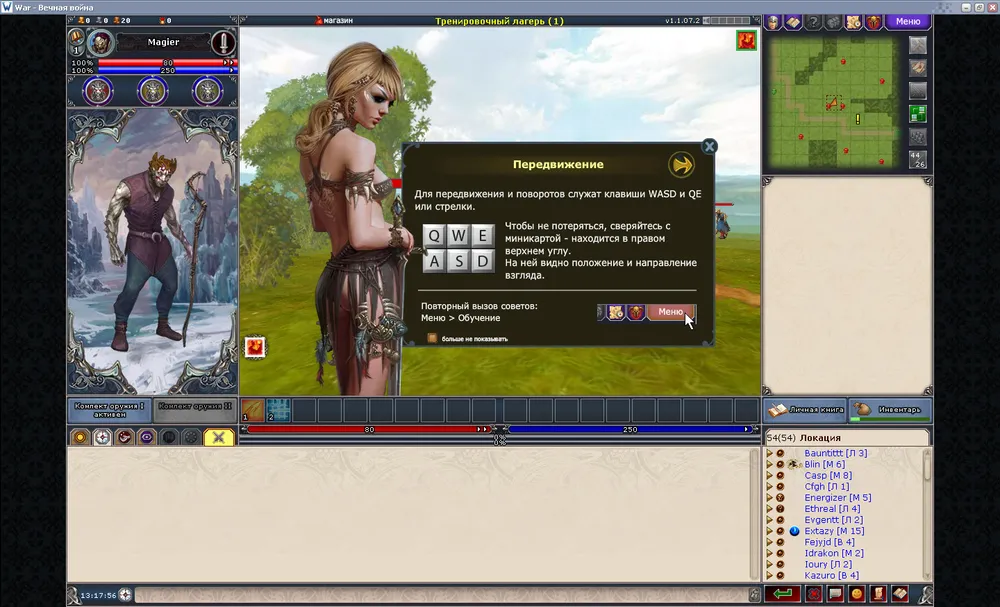Expand the arrow next to Bauntittt
Viewport: 1000px width, 607px height.
tap(769, 453)
